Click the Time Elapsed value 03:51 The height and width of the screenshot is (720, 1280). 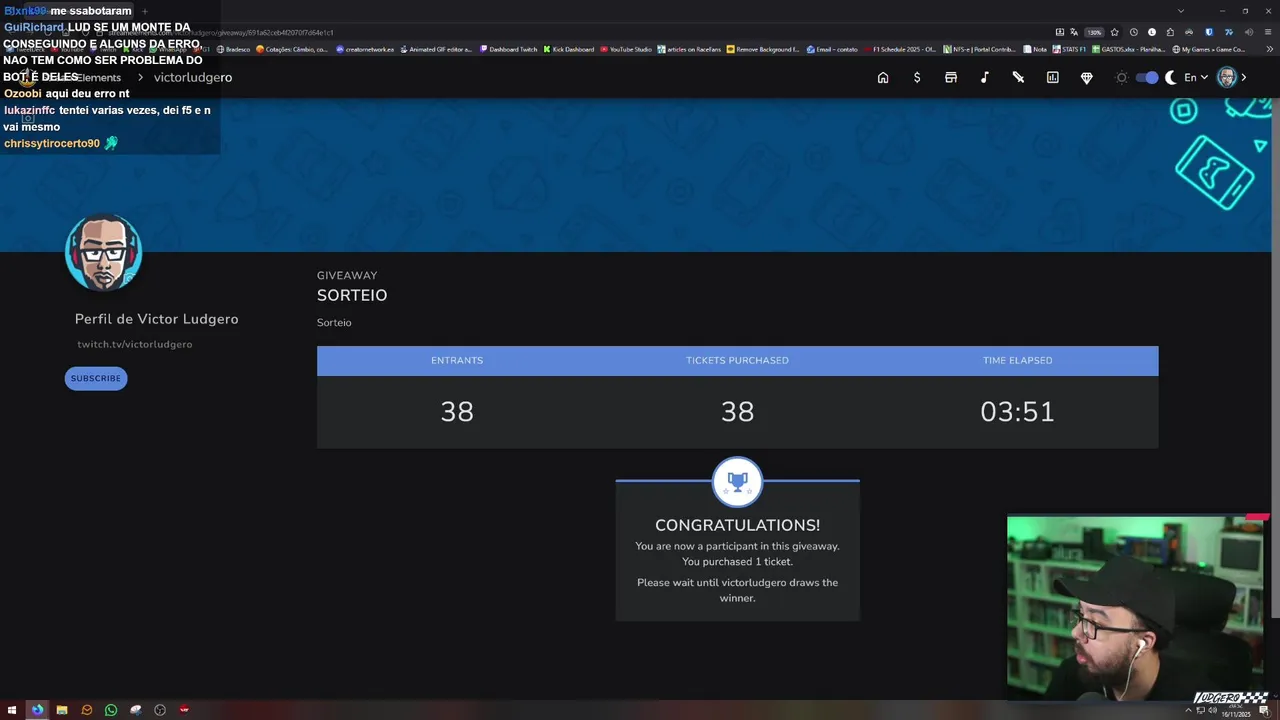click(1017, 412)
